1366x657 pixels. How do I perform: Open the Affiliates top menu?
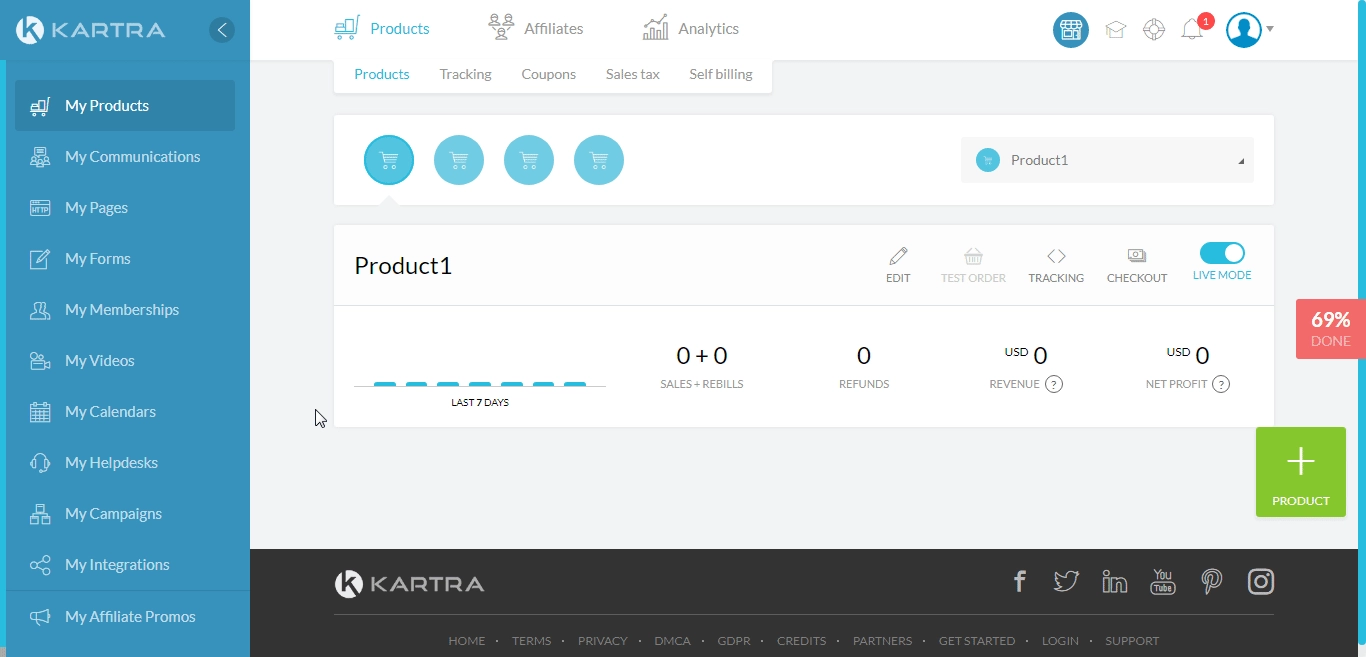[x=536, y=28]
